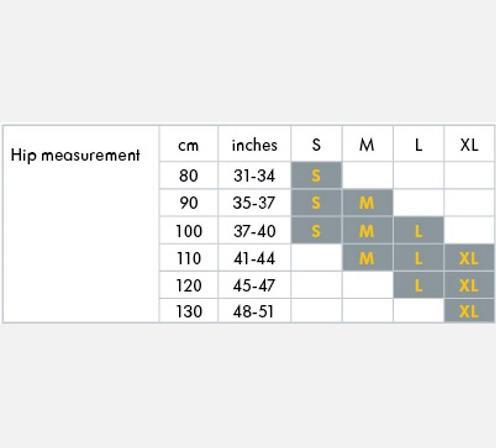Select the 130 cm row value
The image size is (496, 448).
click(x=189, y=312)
